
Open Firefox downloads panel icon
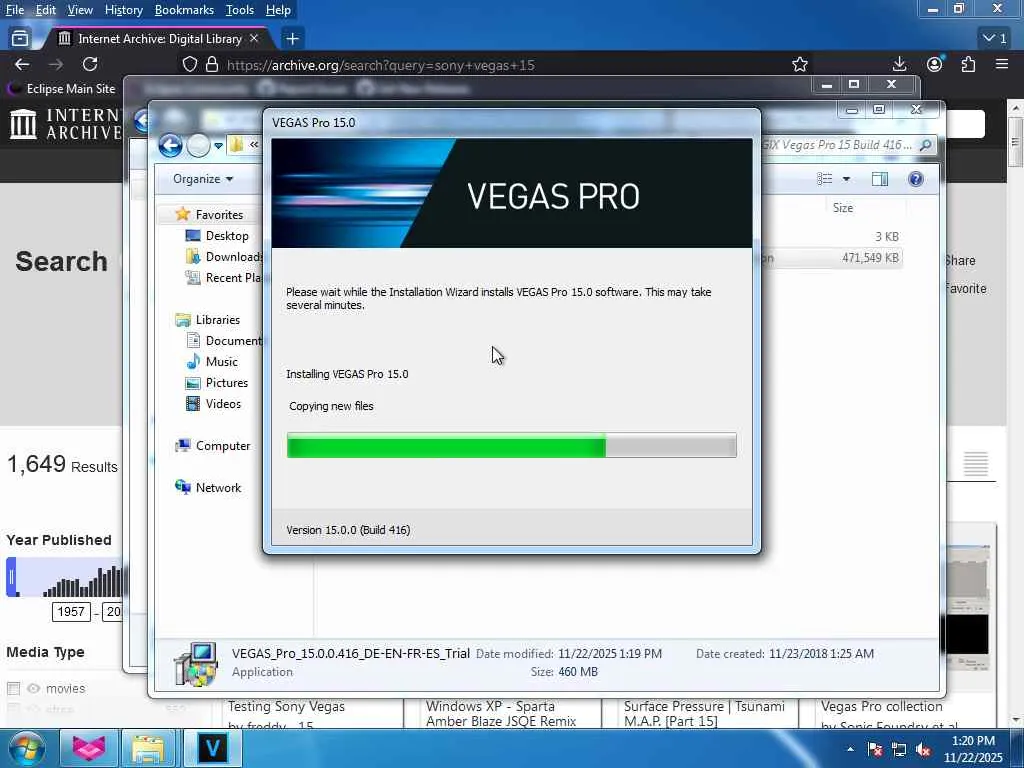(899, 64)
